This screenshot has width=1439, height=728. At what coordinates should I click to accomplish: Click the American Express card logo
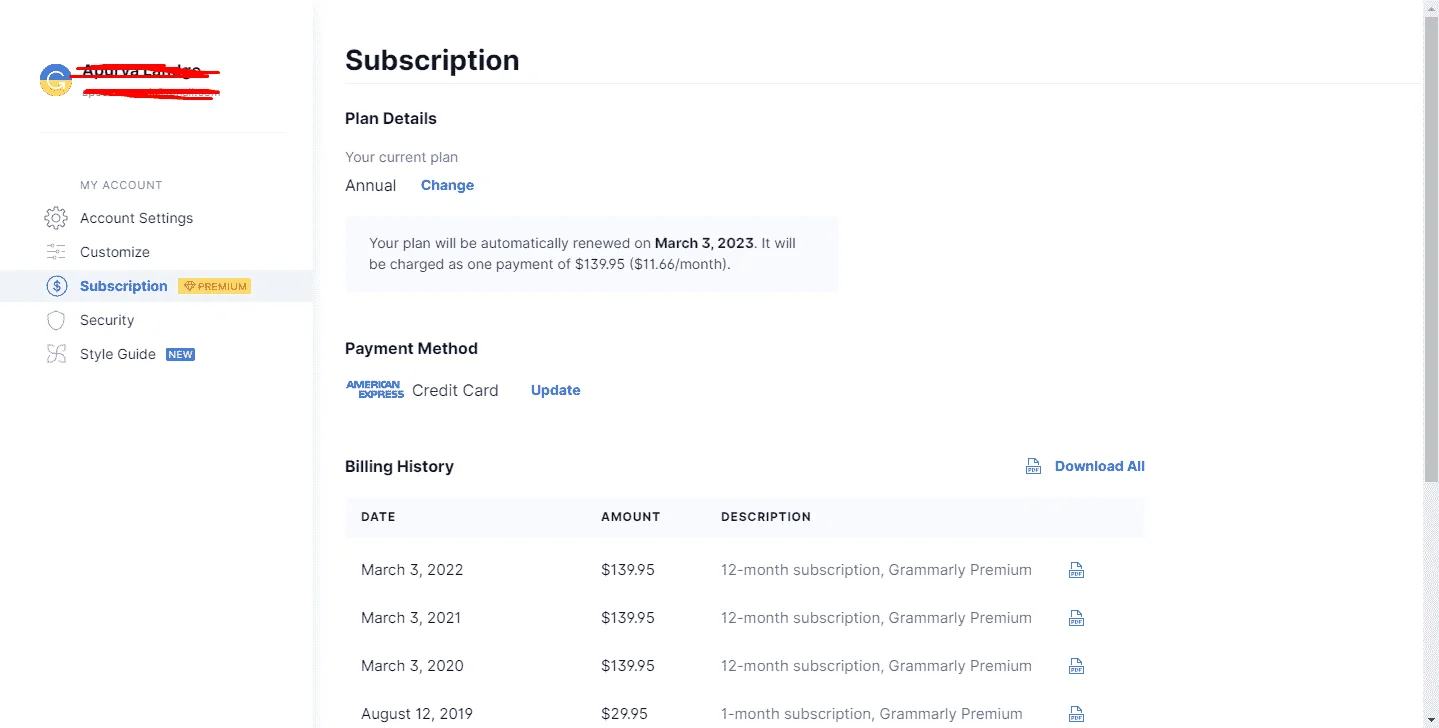(x=375, y=390)
